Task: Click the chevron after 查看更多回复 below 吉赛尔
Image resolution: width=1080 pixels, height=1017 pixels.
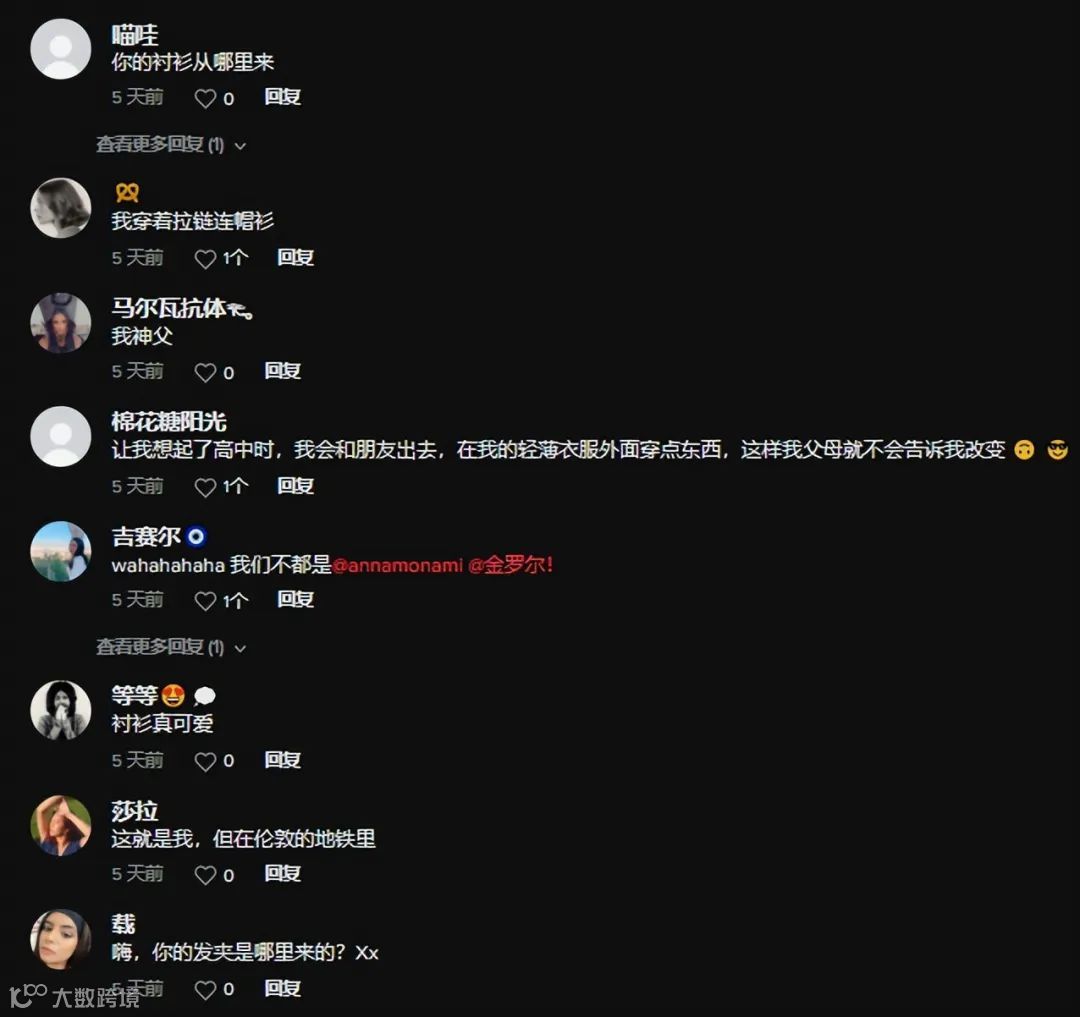Action: (240, 649)
